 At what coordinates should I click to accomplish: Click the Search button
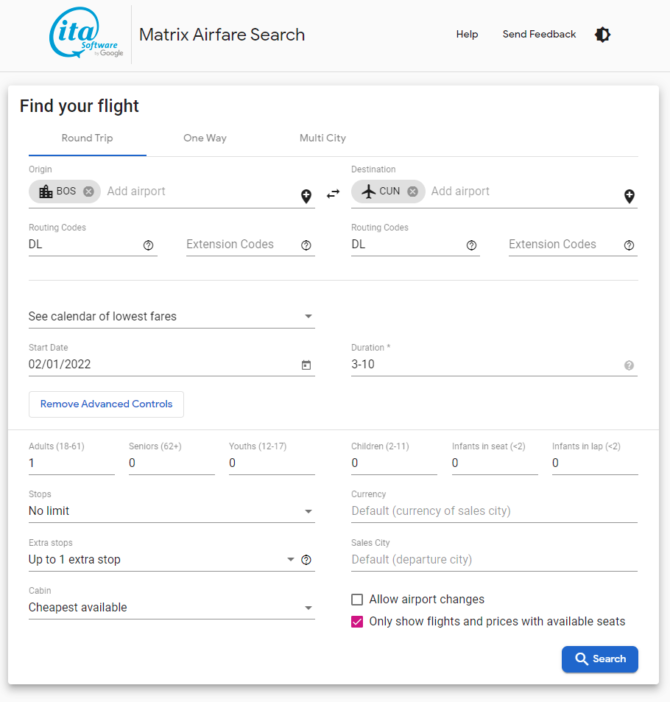[x=600, y=659]
